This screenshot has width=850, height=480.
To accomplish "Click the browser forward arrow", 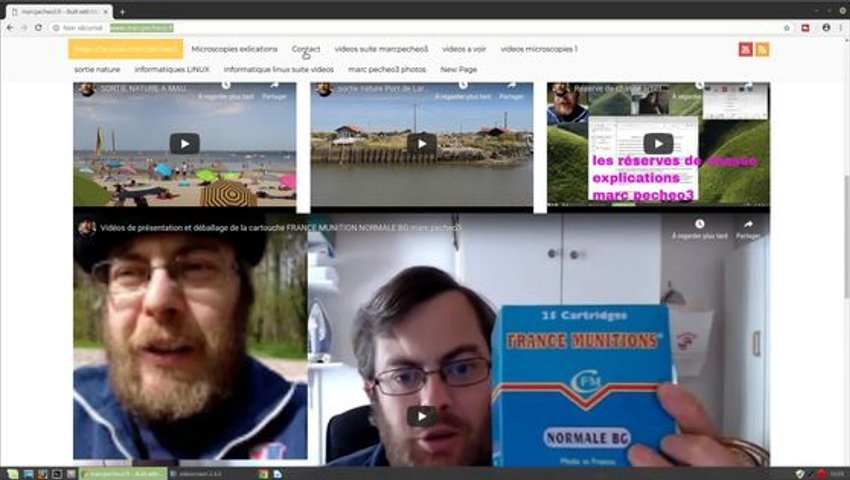I will 24,28.
